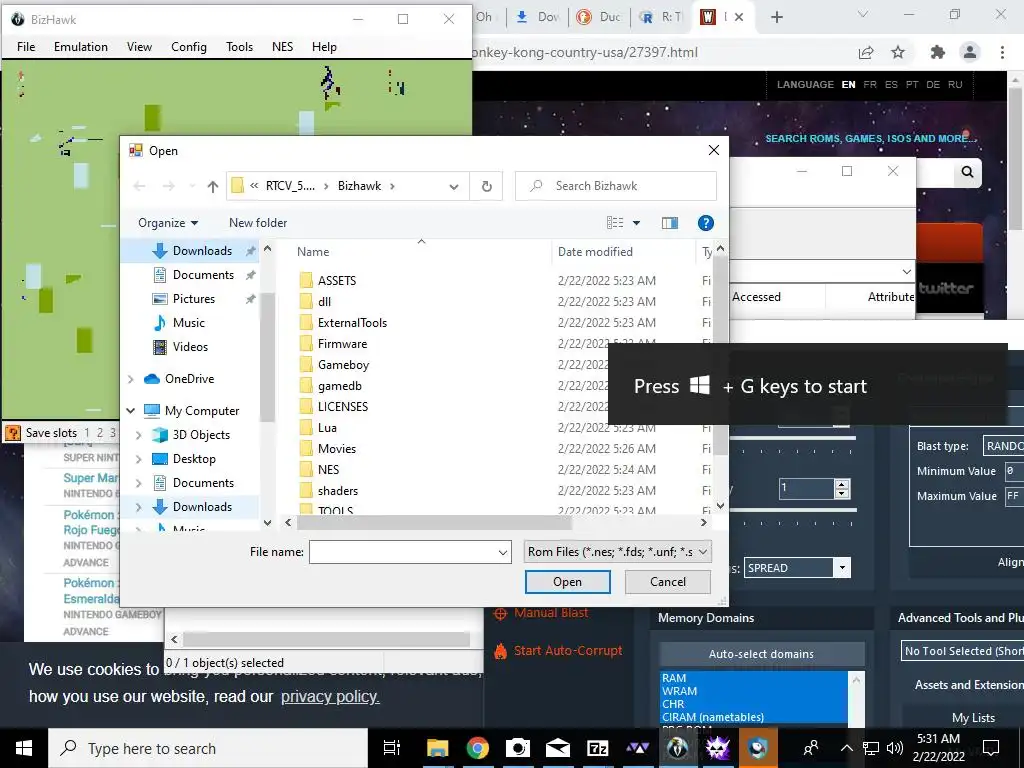Viewport: 1024px width, 768px height.
Task: Select the ExternalTools folder
Action: 352,323
